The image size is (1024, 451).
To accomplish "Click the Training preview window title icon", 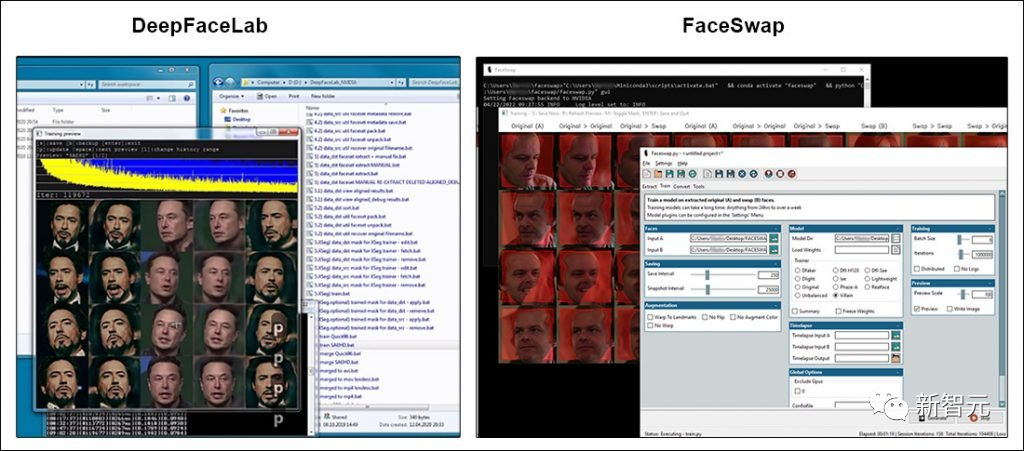I will [39, 132].
